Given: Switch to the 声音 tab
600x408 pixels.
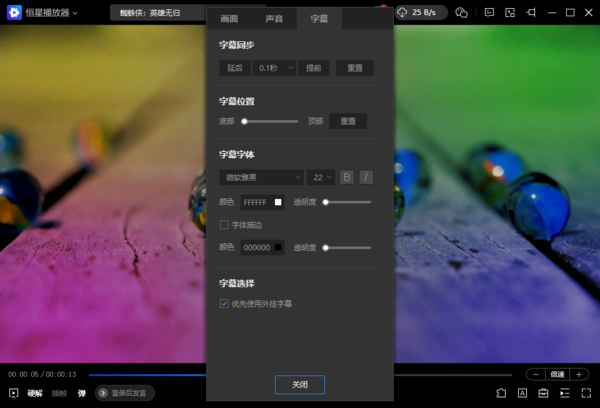Looking at the screenshot, I should pyautogui.click(x=274, y=19).
